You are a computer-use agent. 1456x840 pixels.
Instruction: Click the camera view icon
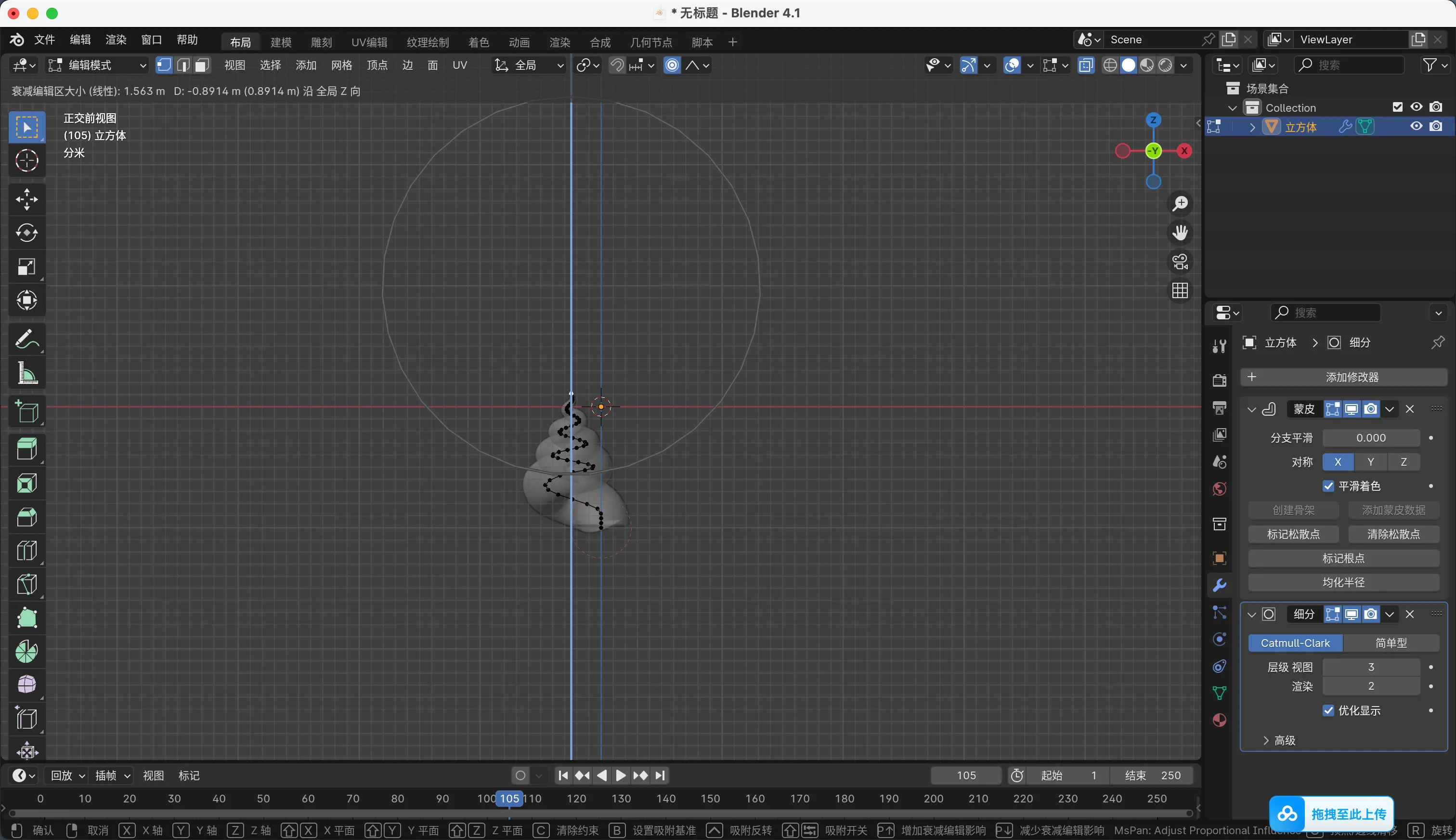click(x=1180, y=262)
